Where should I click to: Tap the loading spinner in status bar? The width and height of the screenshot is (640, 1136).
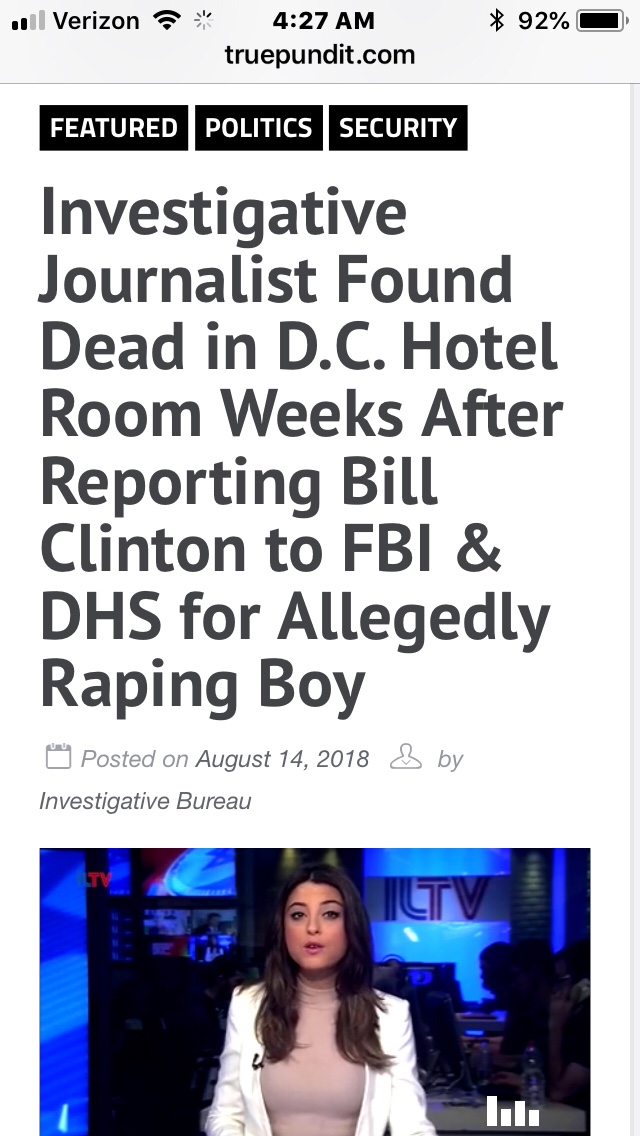[204, 21]
